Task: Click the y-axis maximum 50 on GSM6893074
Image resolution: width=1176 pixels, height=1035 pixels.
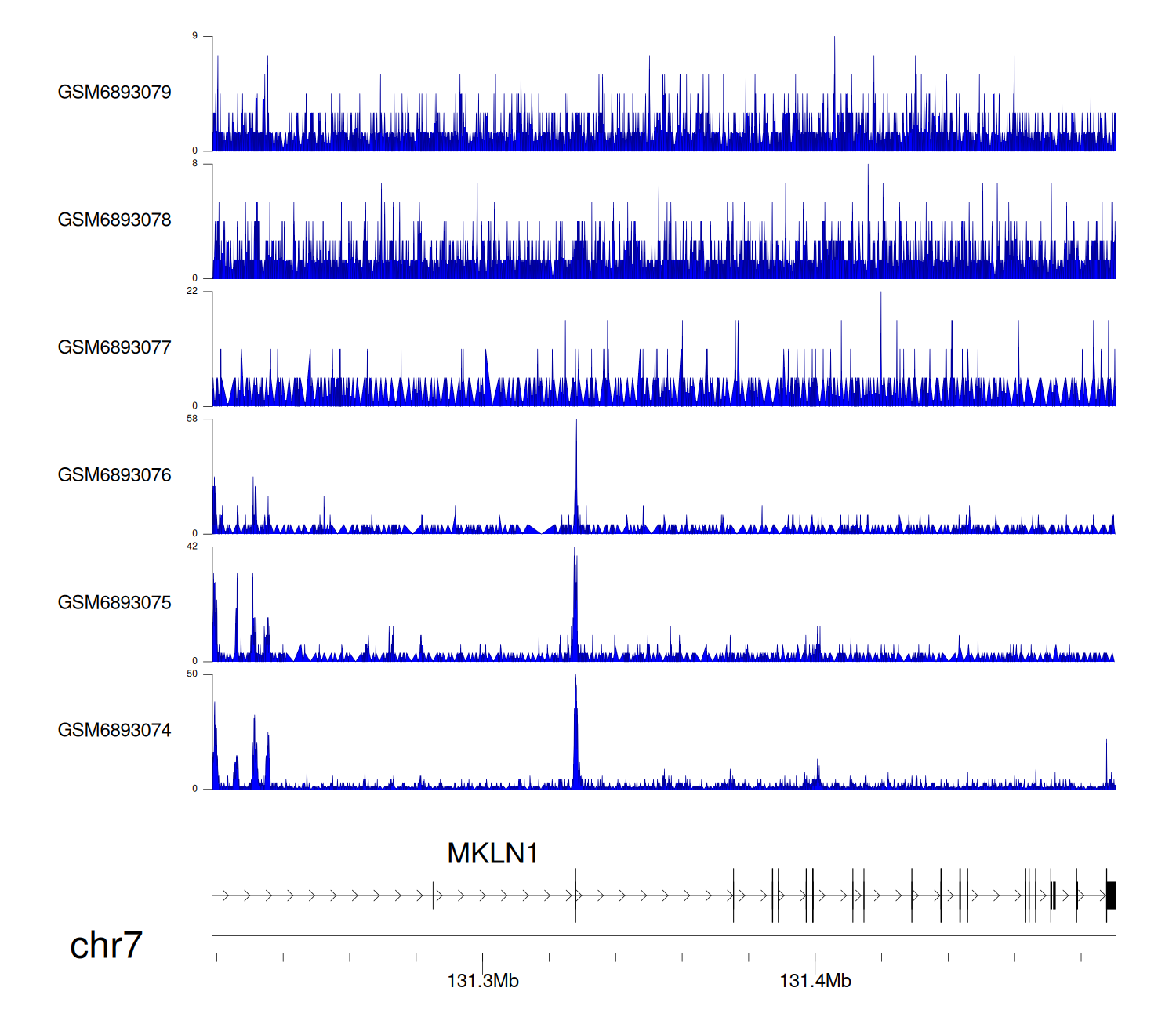Action: tap(192, 674)
